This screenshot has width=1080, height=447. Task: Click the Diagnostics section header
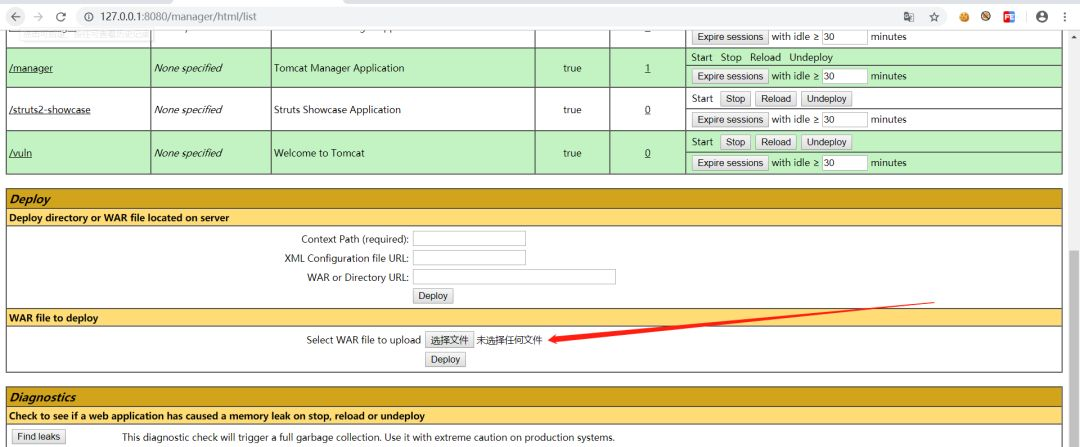coord(534,397)
